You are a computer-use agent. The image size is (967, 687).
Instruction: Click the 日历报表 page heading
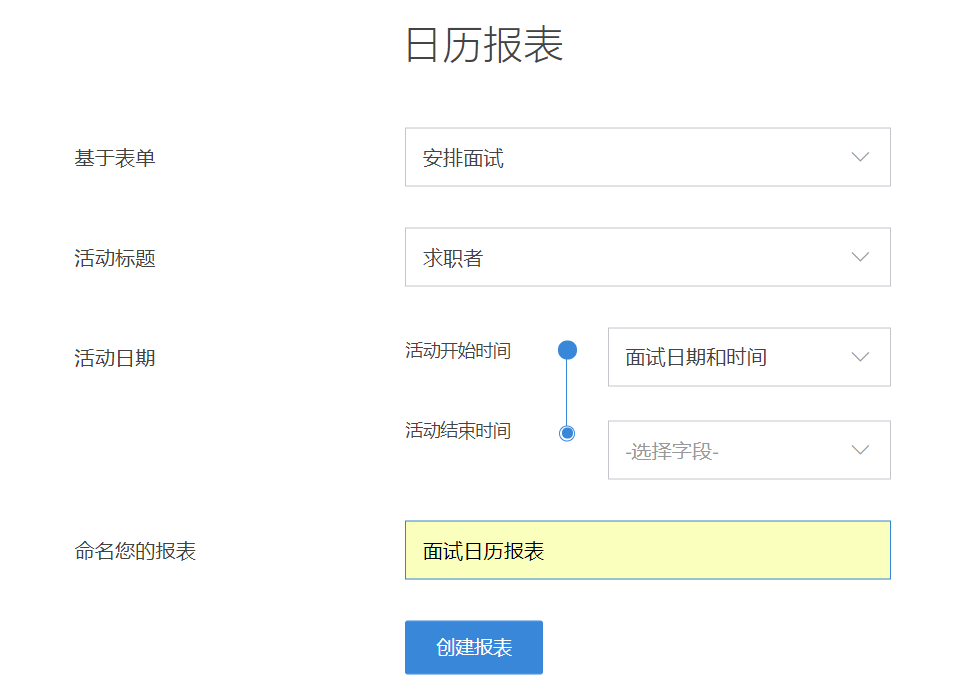484,45
